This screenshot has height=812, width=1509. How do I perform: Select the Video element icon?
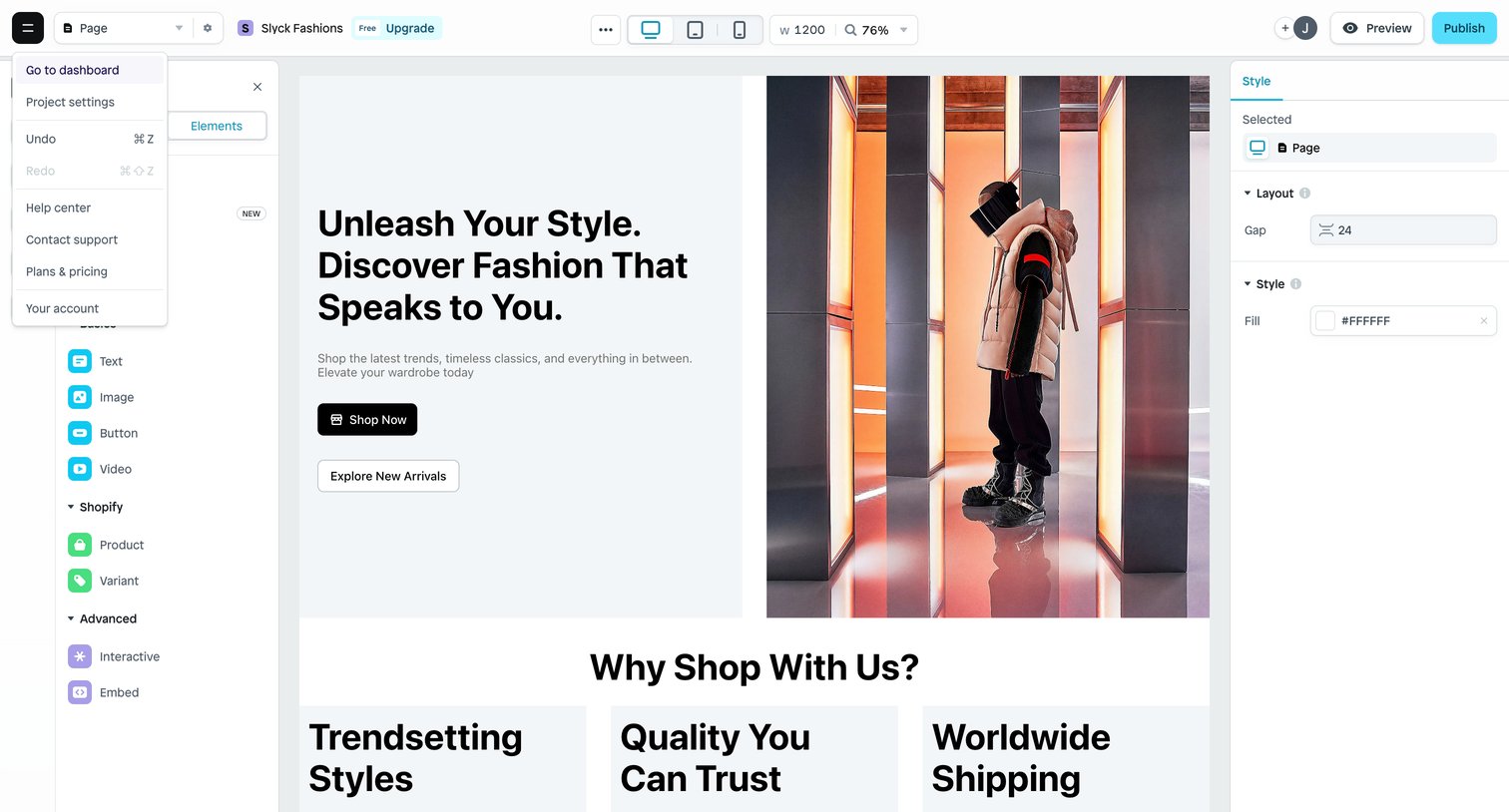pyautogui.click(x=80, y=469)
